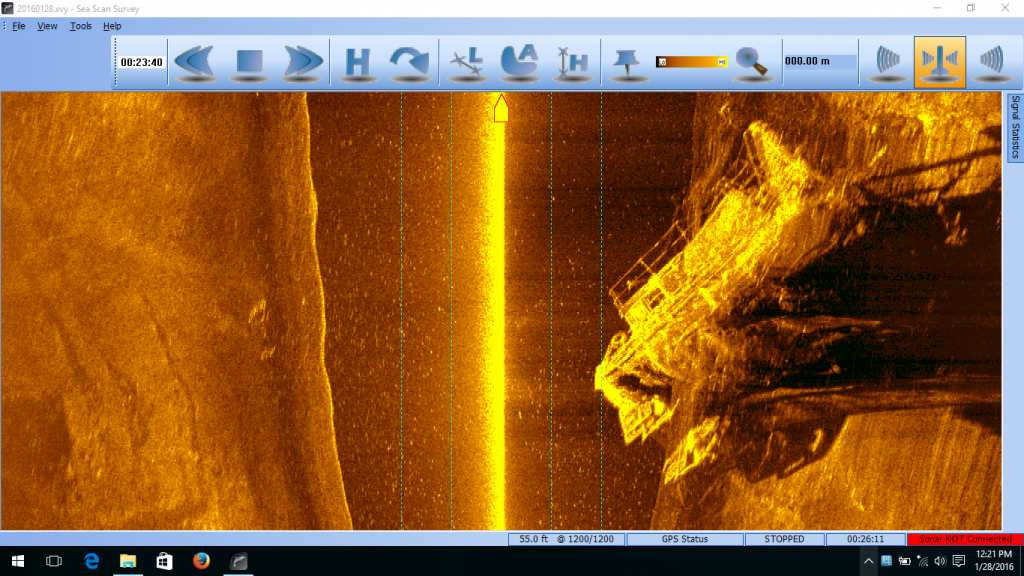Open the File menu
Viewport: 1024px width, 576px height.
tap(19, 26)
